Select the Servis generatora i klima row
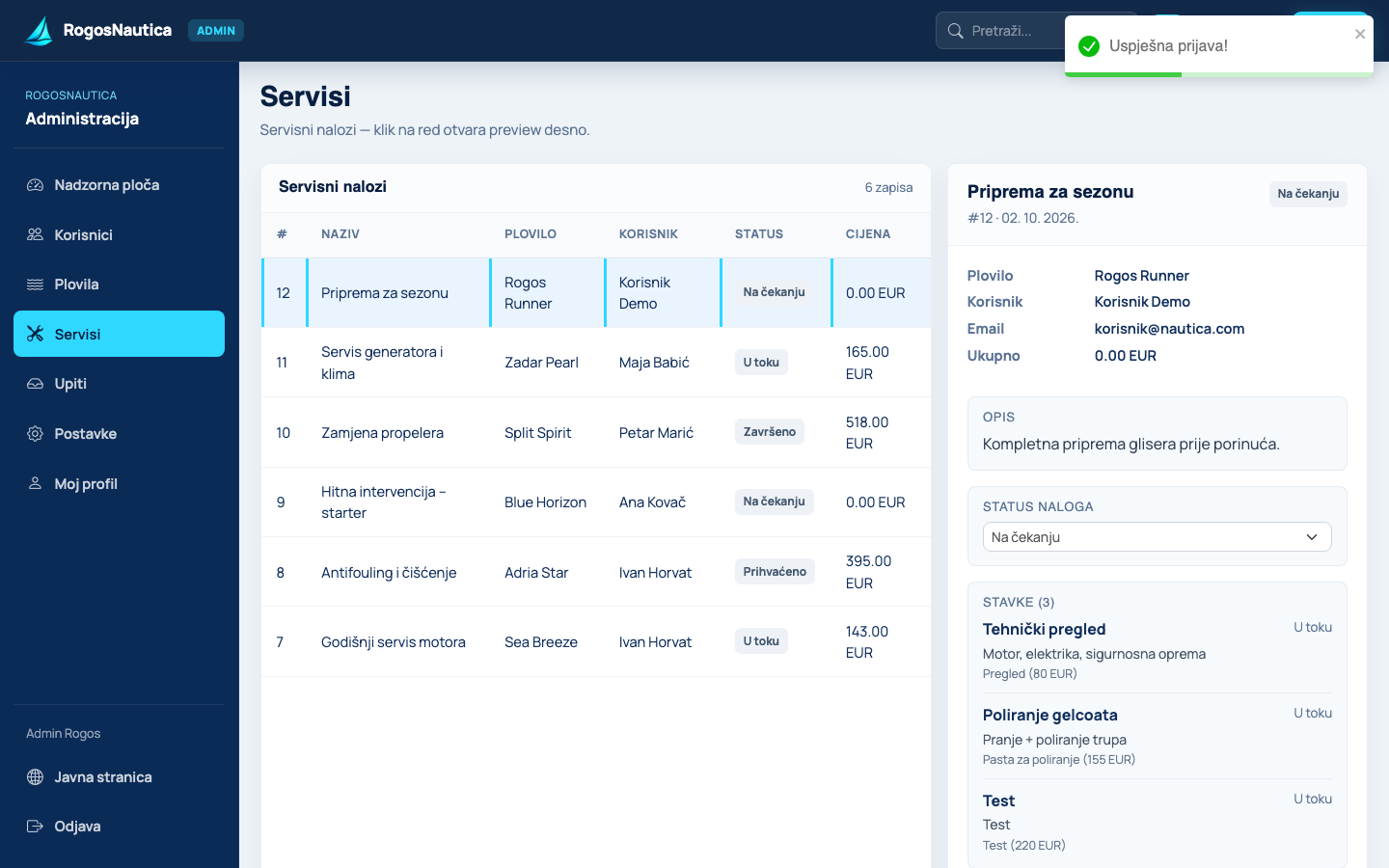This screenshot has width=1389, height=868. point(596,363)
